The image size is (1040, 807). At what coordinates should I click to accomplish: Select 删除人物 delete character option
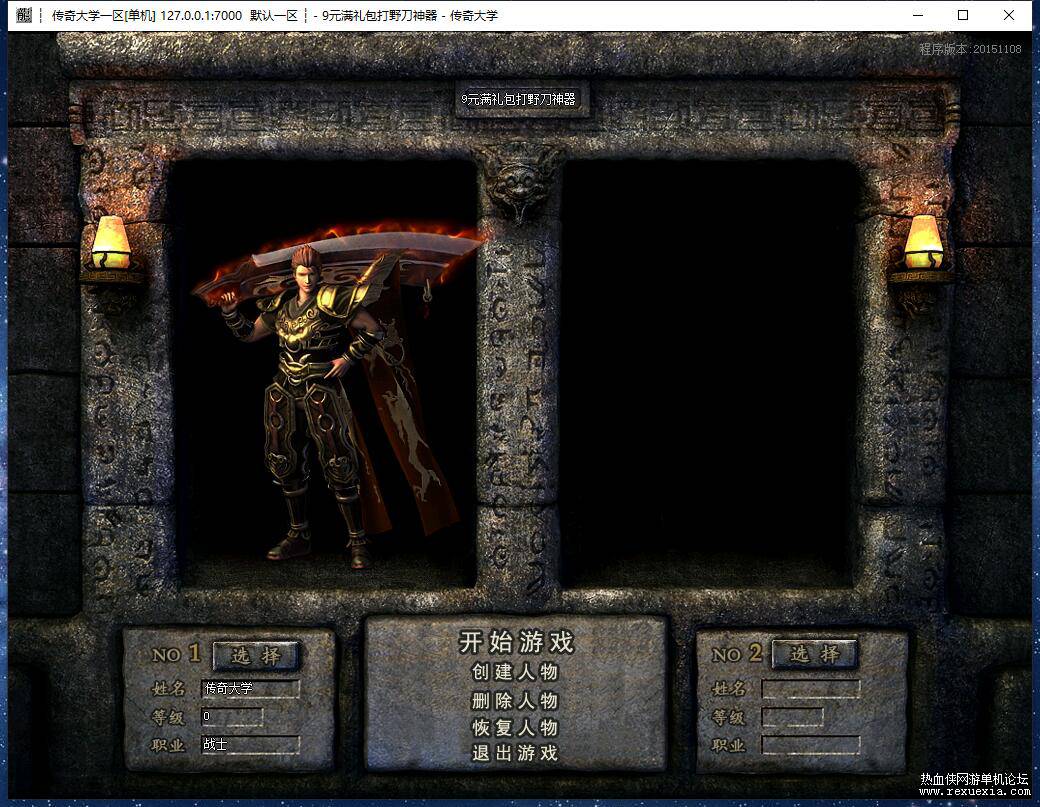coord(515,700)
